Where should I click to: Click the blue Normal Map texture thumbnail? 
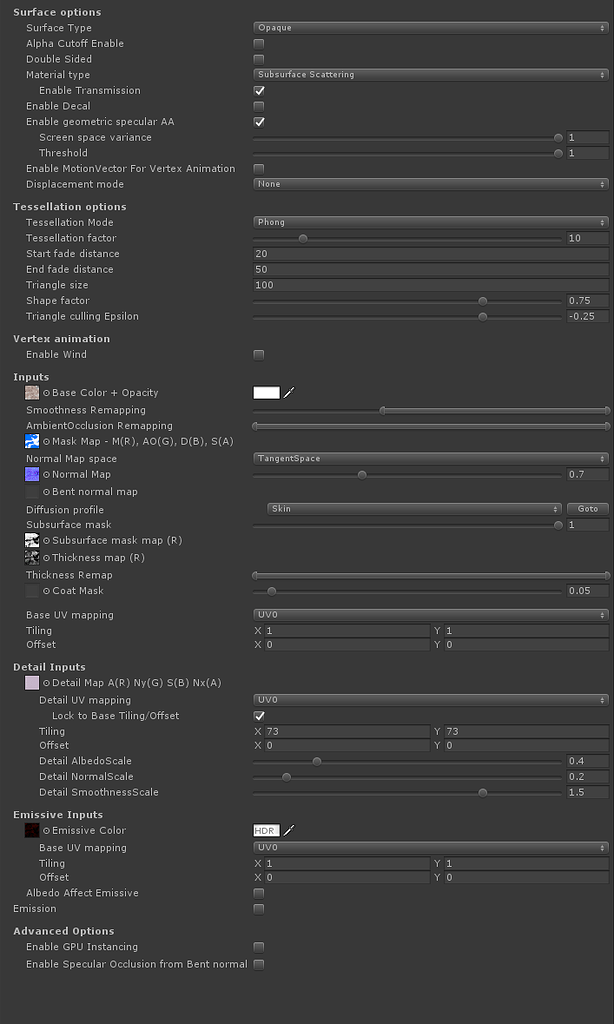[x=32, y=475]
